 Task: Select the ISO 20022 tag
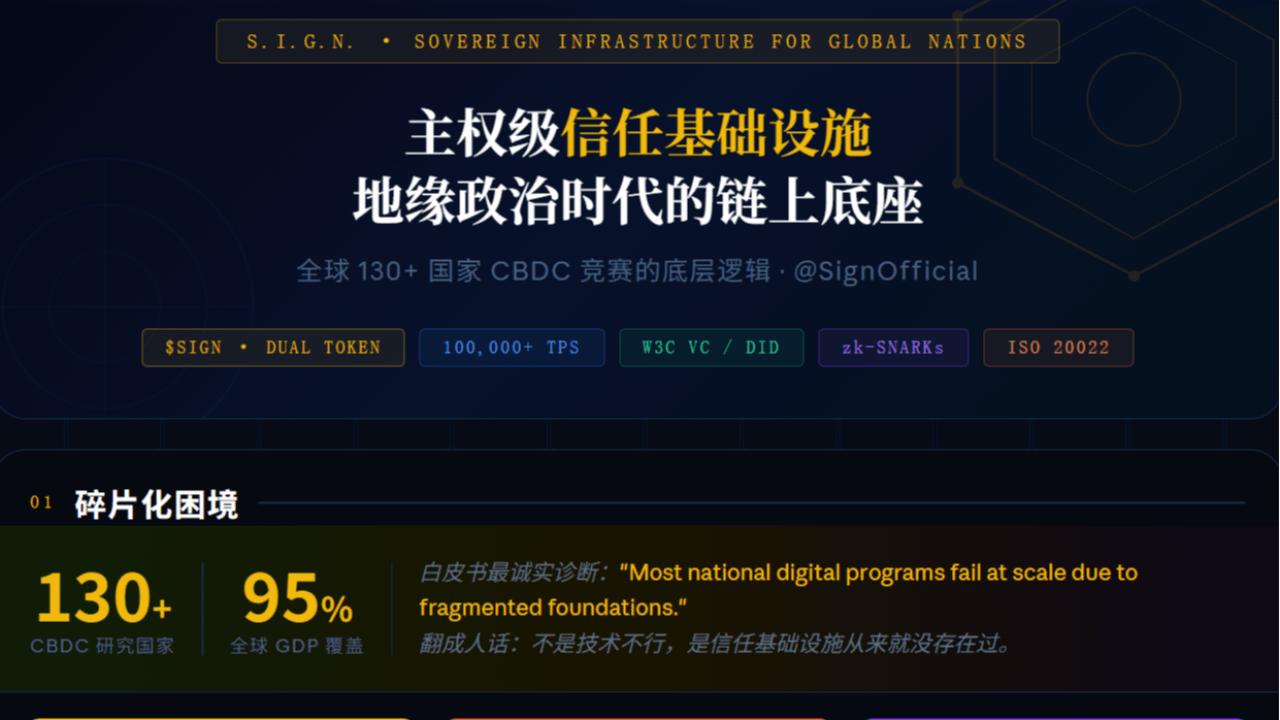coord(1058,348)
